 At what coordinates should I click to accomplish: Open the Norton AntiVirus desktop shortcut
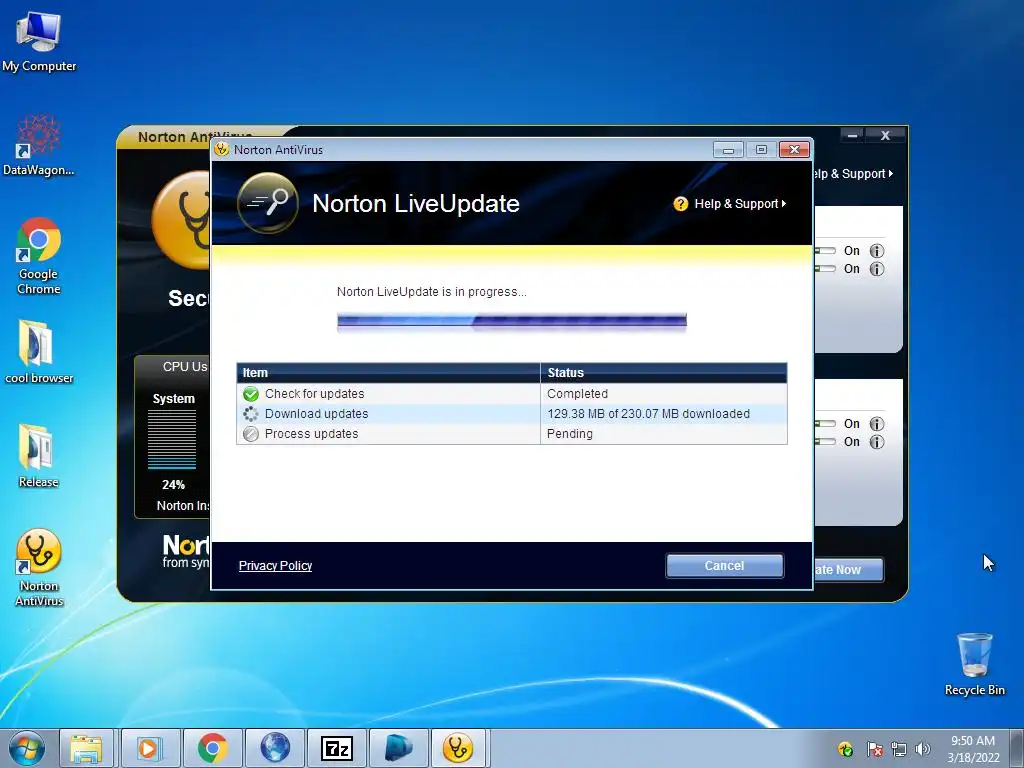(x=39, y=567)
